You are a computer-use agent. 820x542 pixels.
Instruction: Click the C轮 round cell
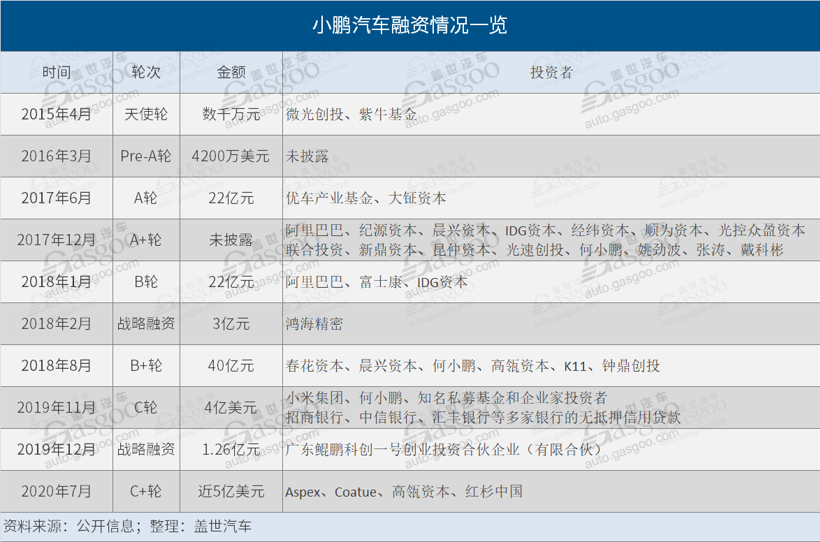pos(146,407)
